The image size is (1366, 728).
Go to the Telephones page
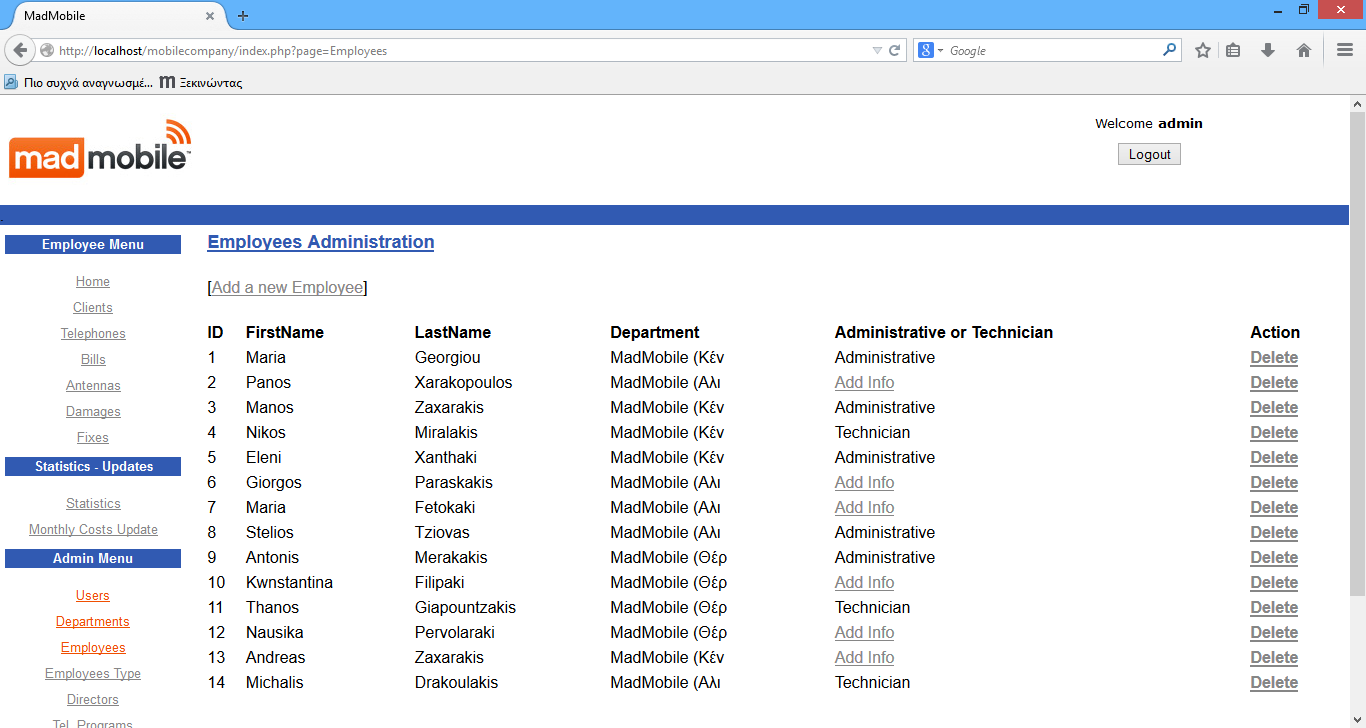coord(93,334)
